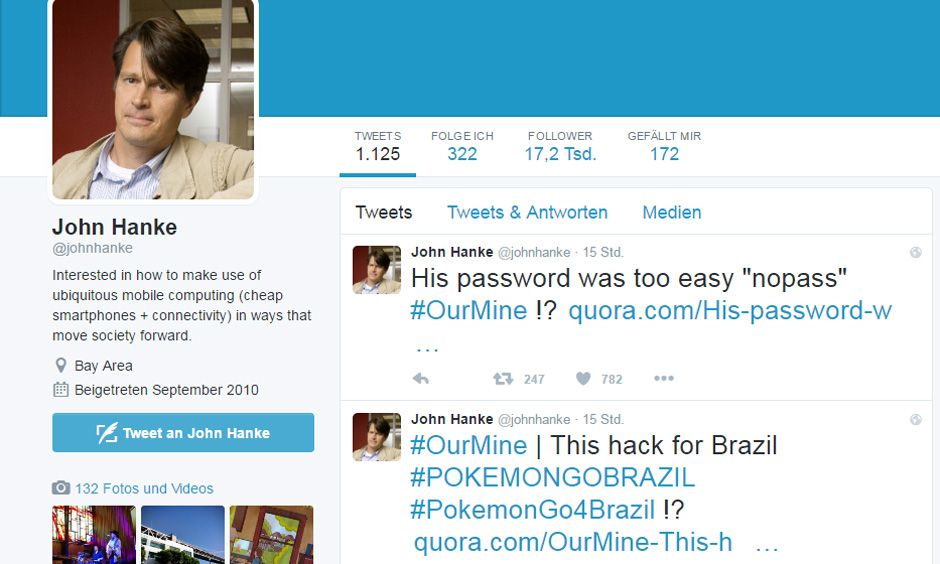Open Gefällt mir count of 172
Screen dimensions: 940x564
[664, 147]
